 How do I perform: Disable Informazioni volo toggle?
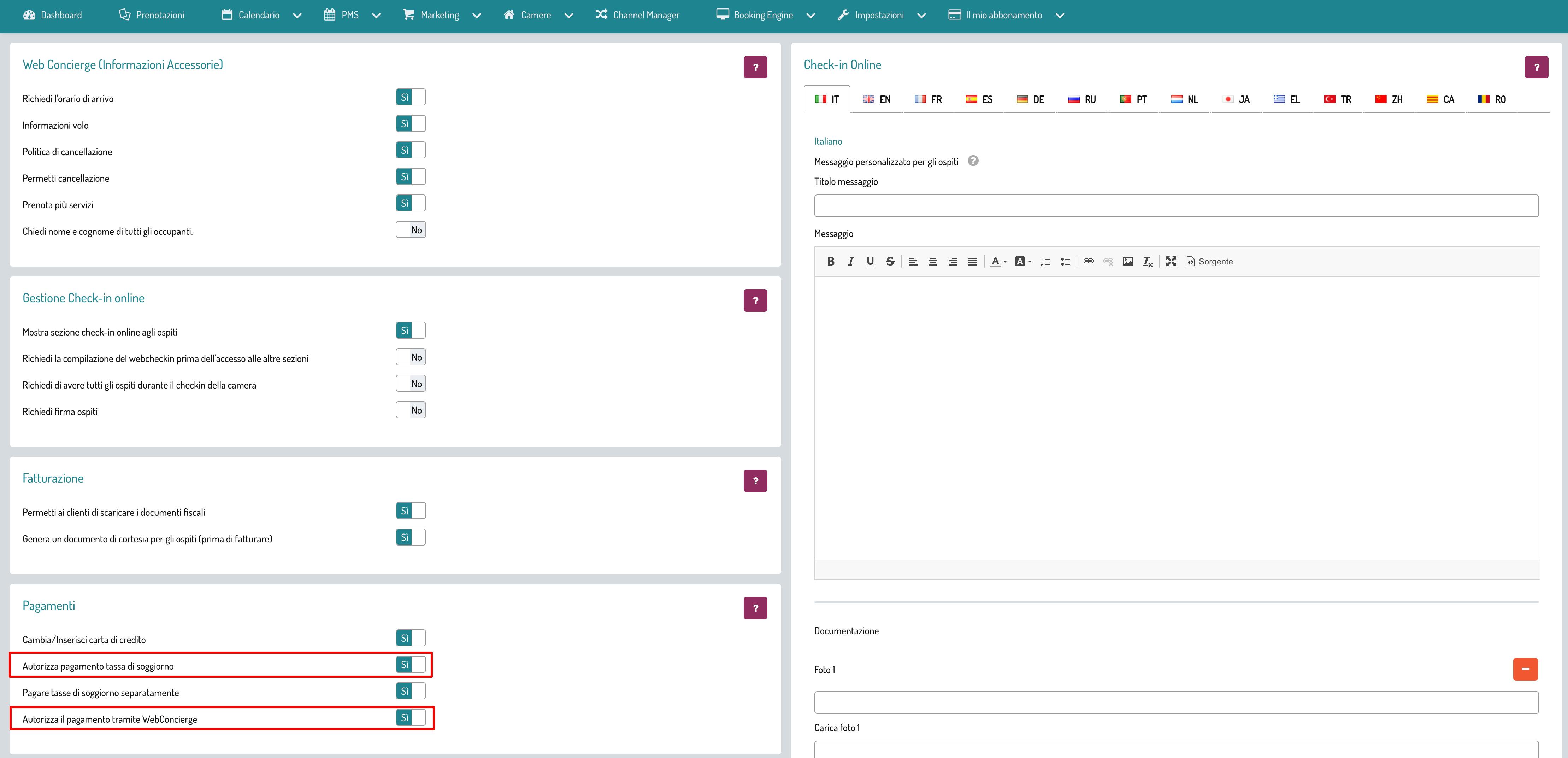411,124
